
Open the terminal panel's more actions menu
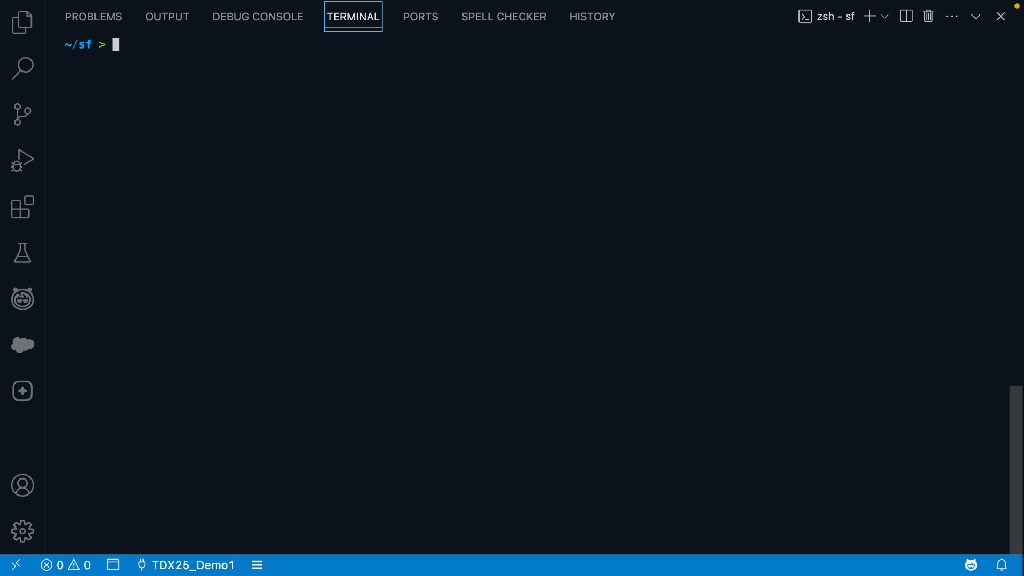[x=951, y=16]
